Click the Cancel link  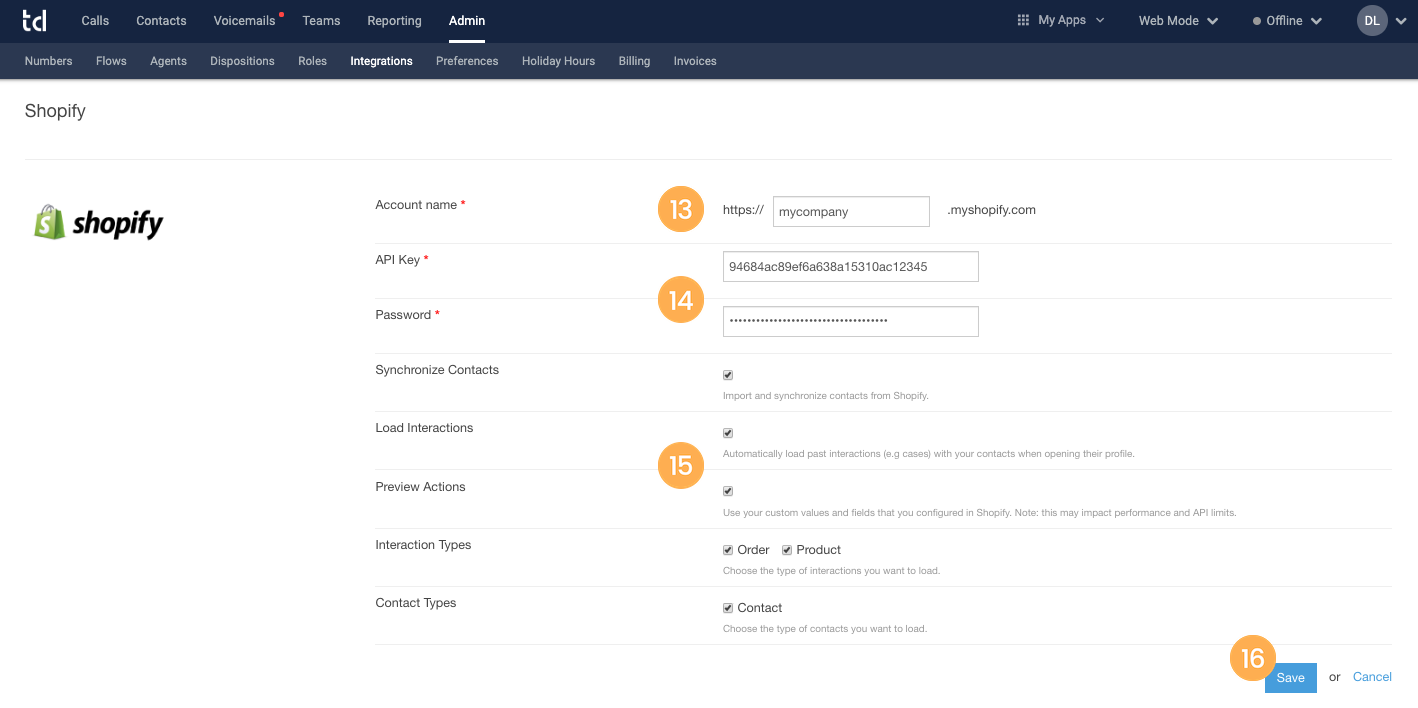click(x=1371, y=677)
